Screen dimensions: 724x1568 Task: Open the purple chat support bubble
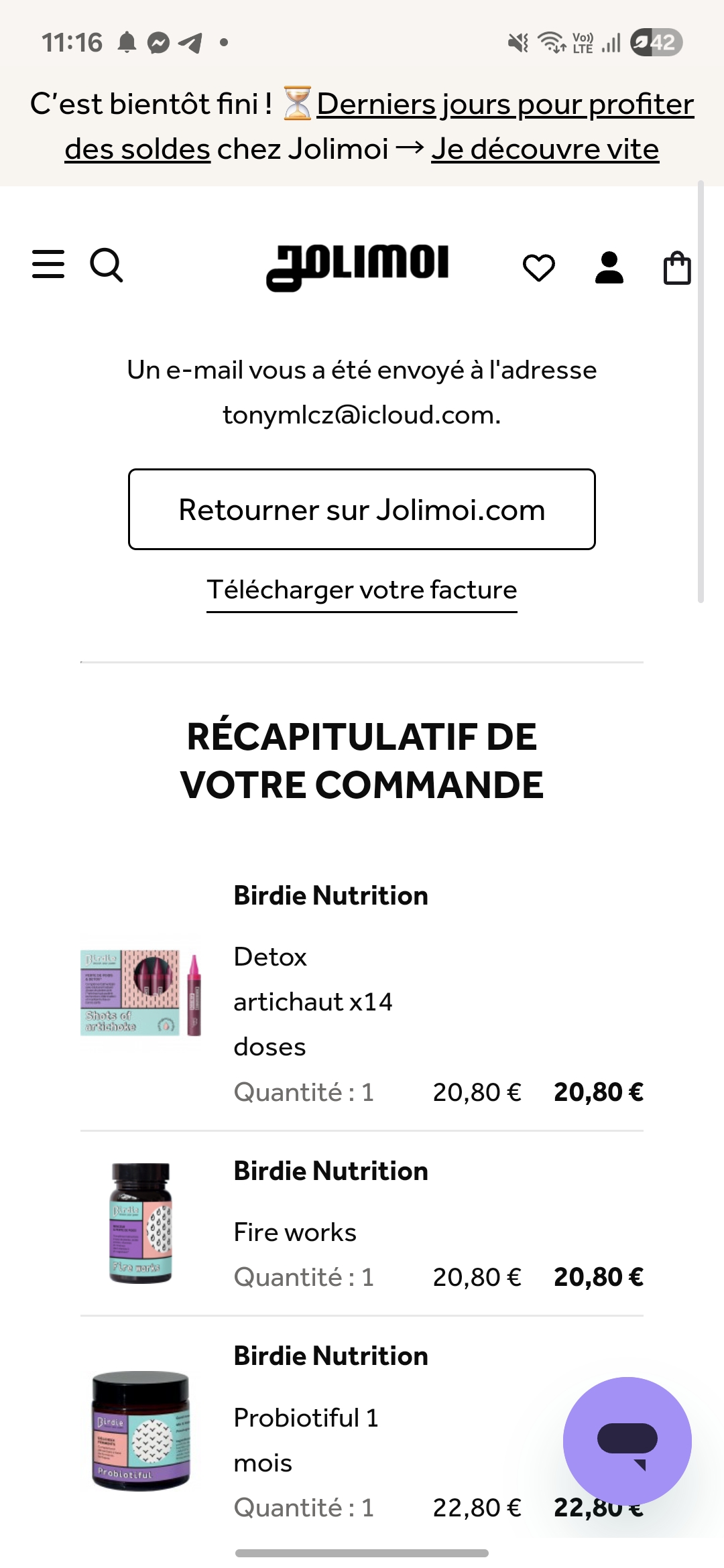click(627, 1441)
